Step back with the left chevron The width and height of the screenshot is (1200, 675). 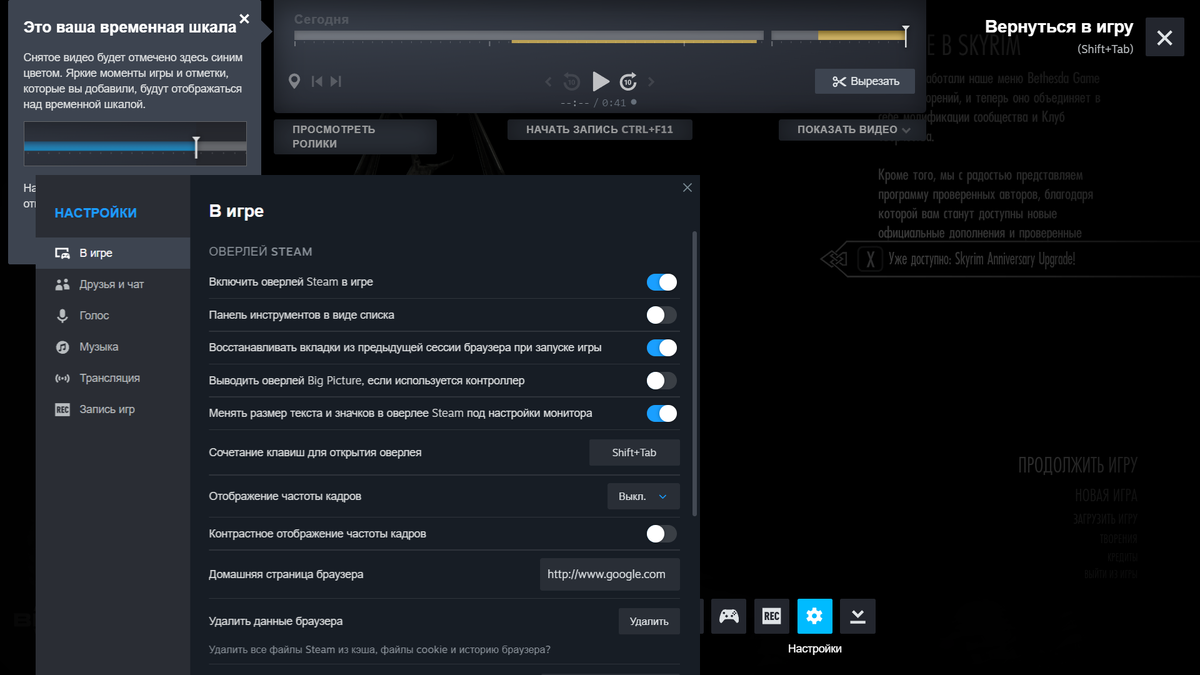tap(548, 82)
